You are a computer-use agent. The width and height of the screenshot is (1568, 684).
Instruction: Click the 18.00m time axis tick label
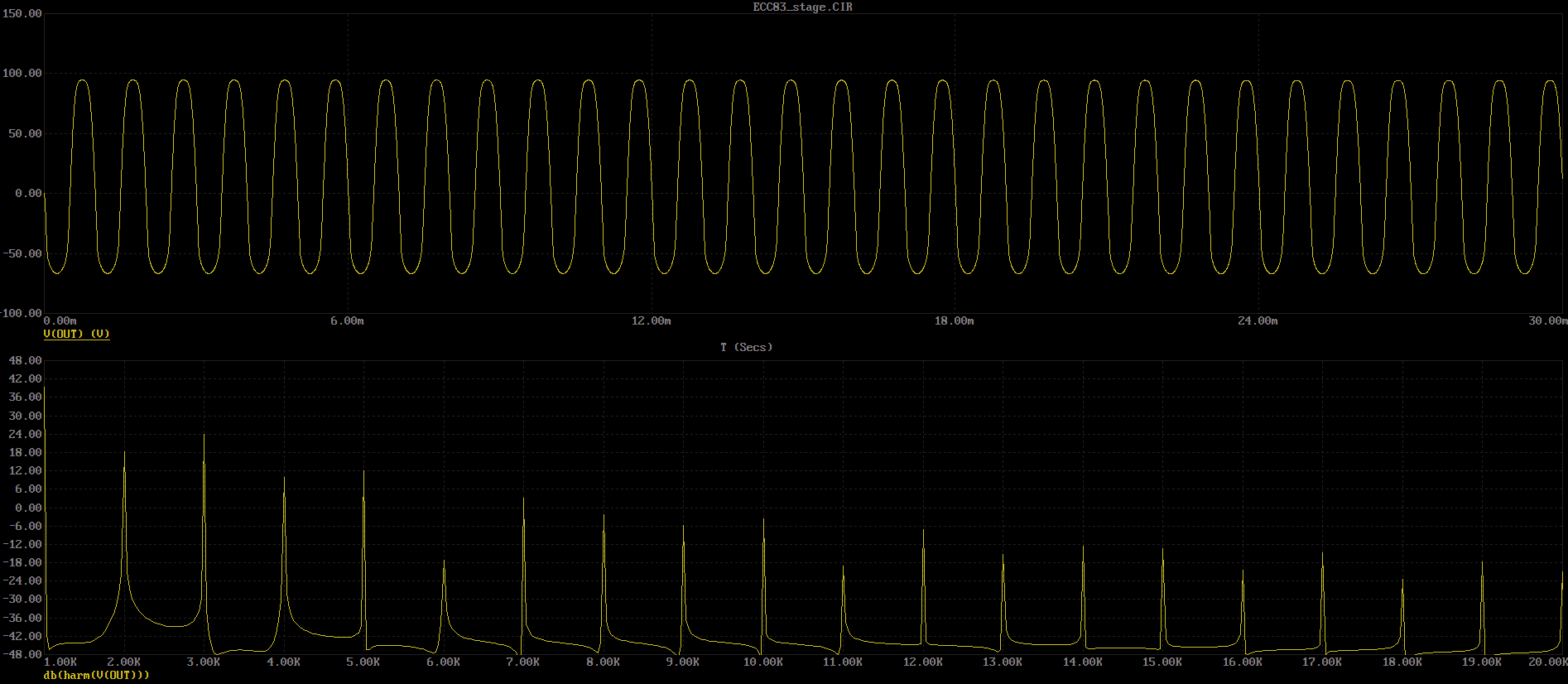(954, 320)
